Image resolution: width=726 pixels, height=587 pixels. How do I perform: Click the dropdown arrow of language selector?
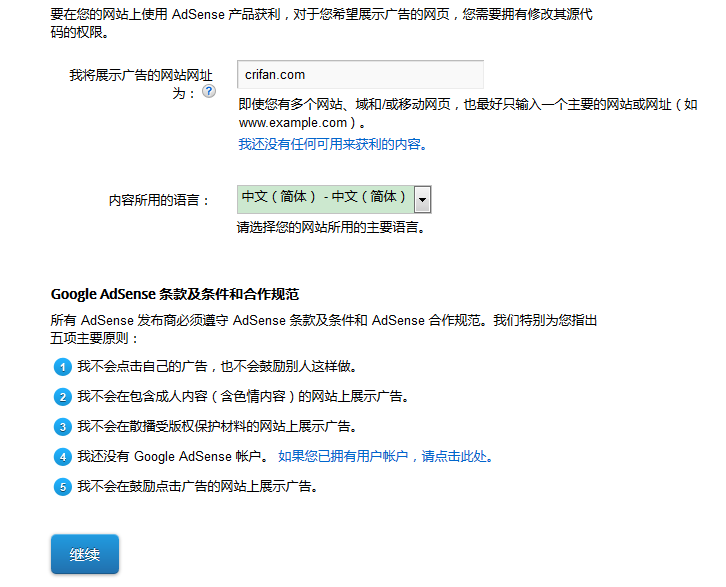422,200
